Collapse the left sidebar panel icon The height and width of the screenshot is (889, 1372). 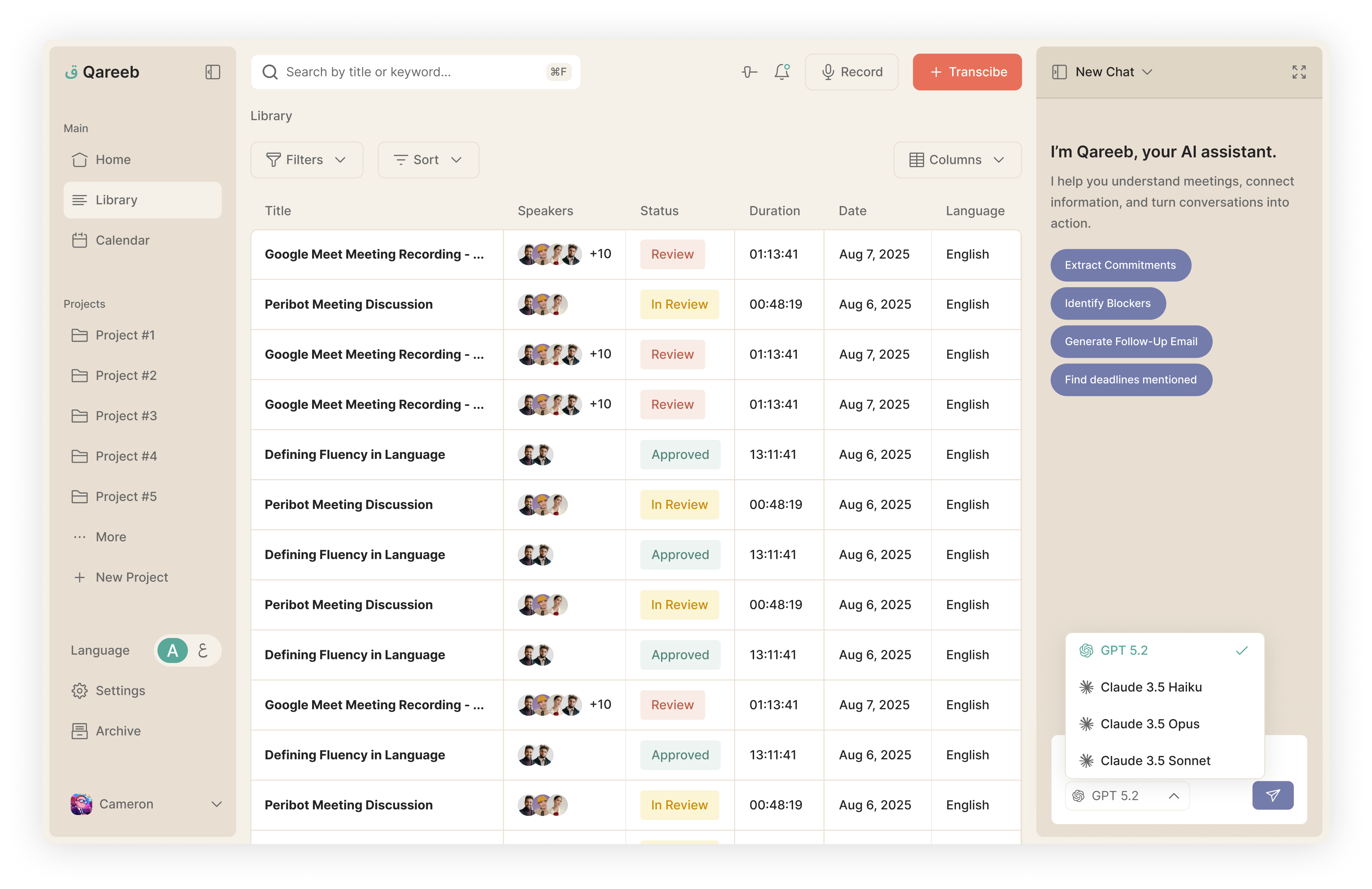click(x=213, y=72)
